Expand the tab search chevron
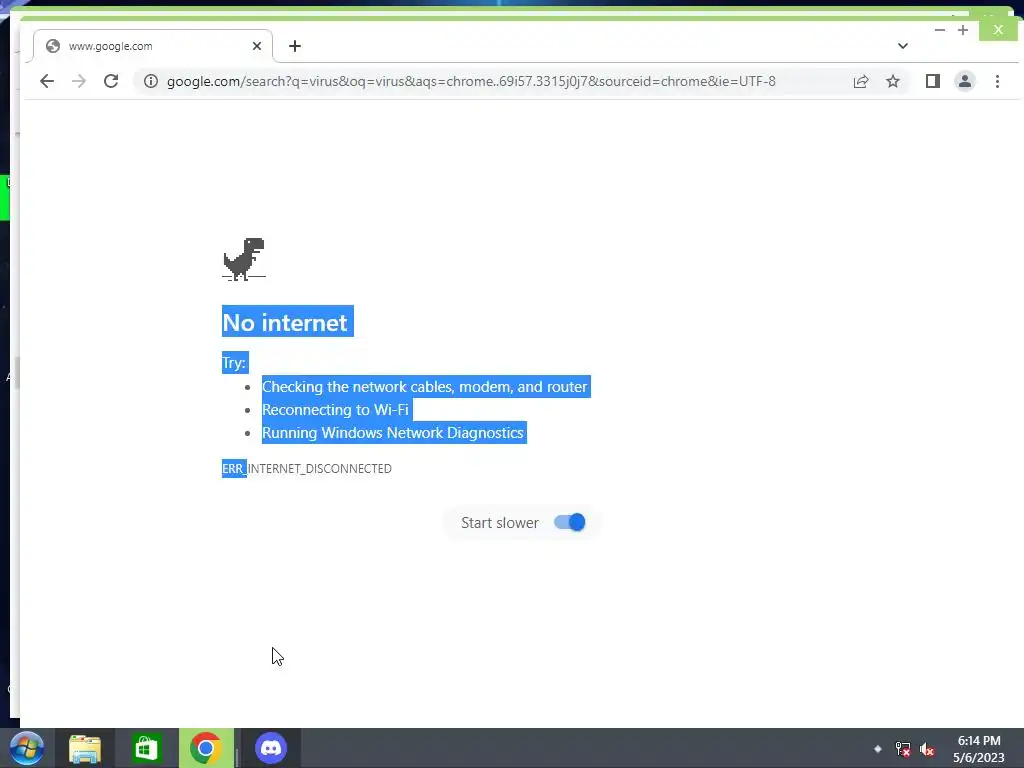This screenshot has height=768, width=1024. click(x=903, y=46)
